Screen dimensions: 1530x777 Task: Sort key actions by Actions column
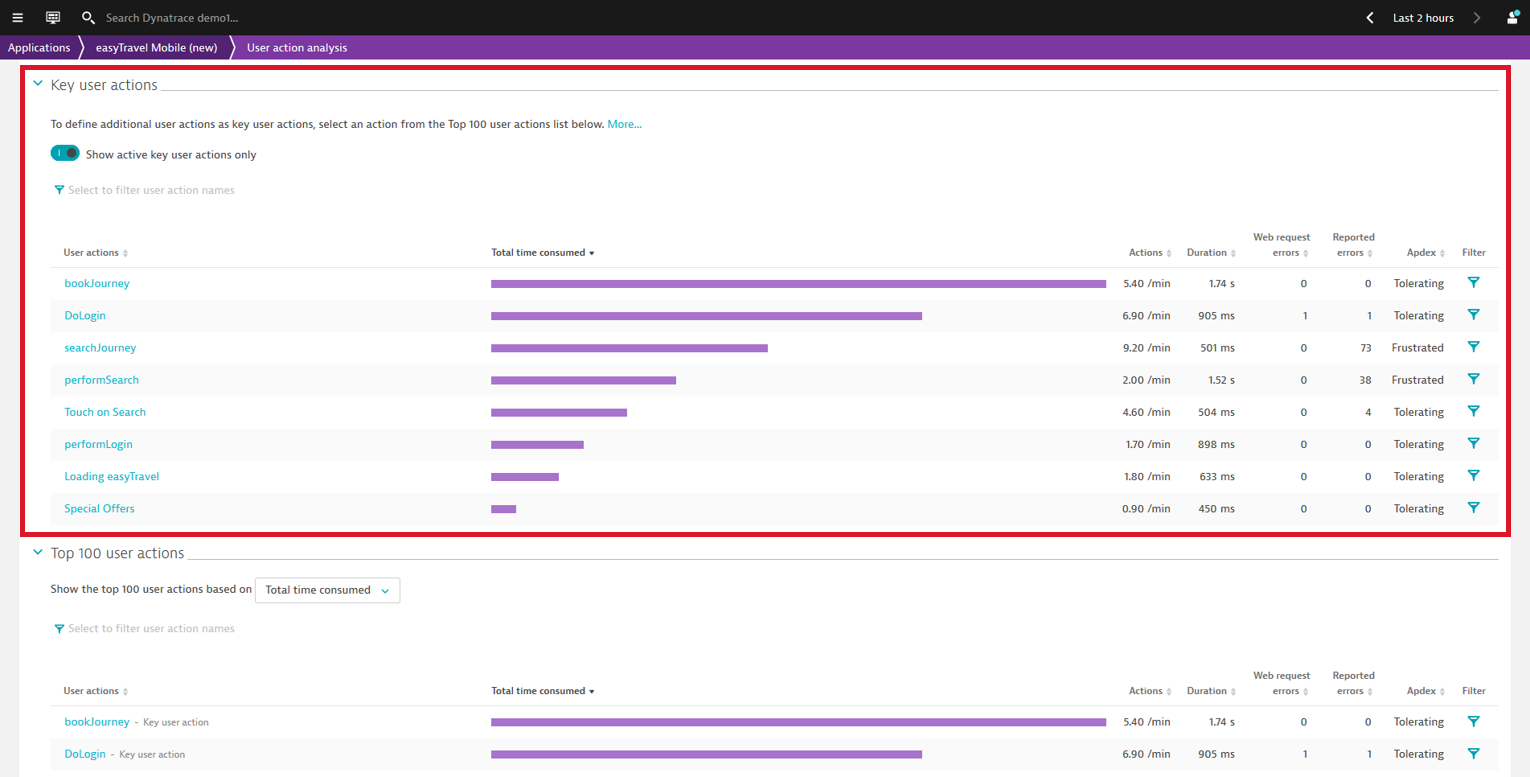[1150, 253]
